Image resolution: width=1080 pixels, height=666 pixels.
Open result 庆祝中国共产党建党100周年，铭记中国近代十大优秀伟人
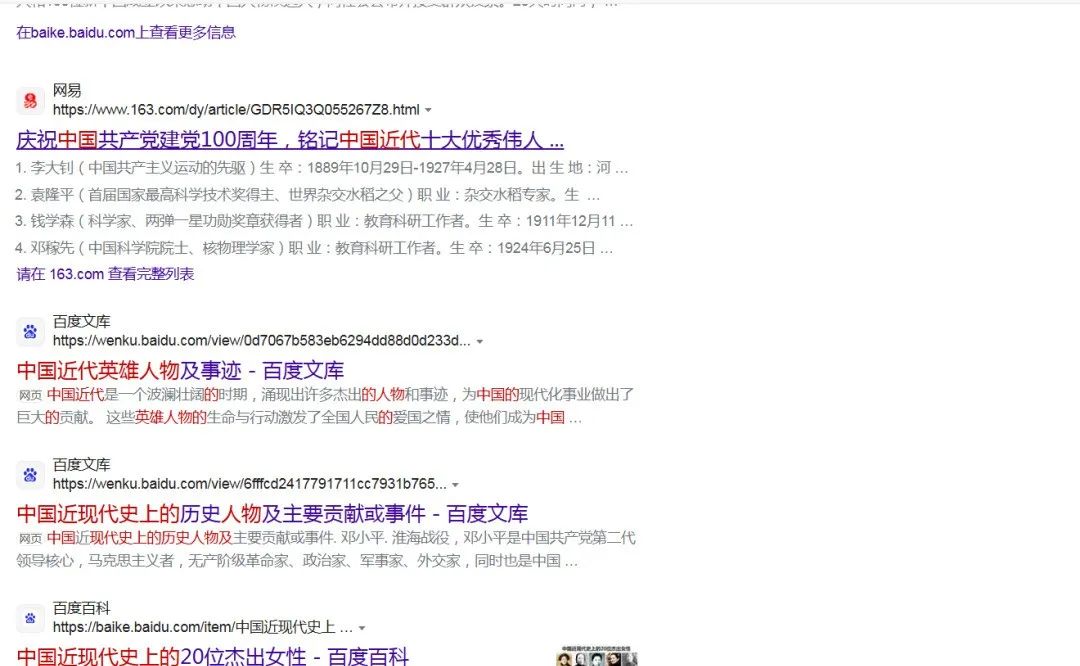(290, 141)
